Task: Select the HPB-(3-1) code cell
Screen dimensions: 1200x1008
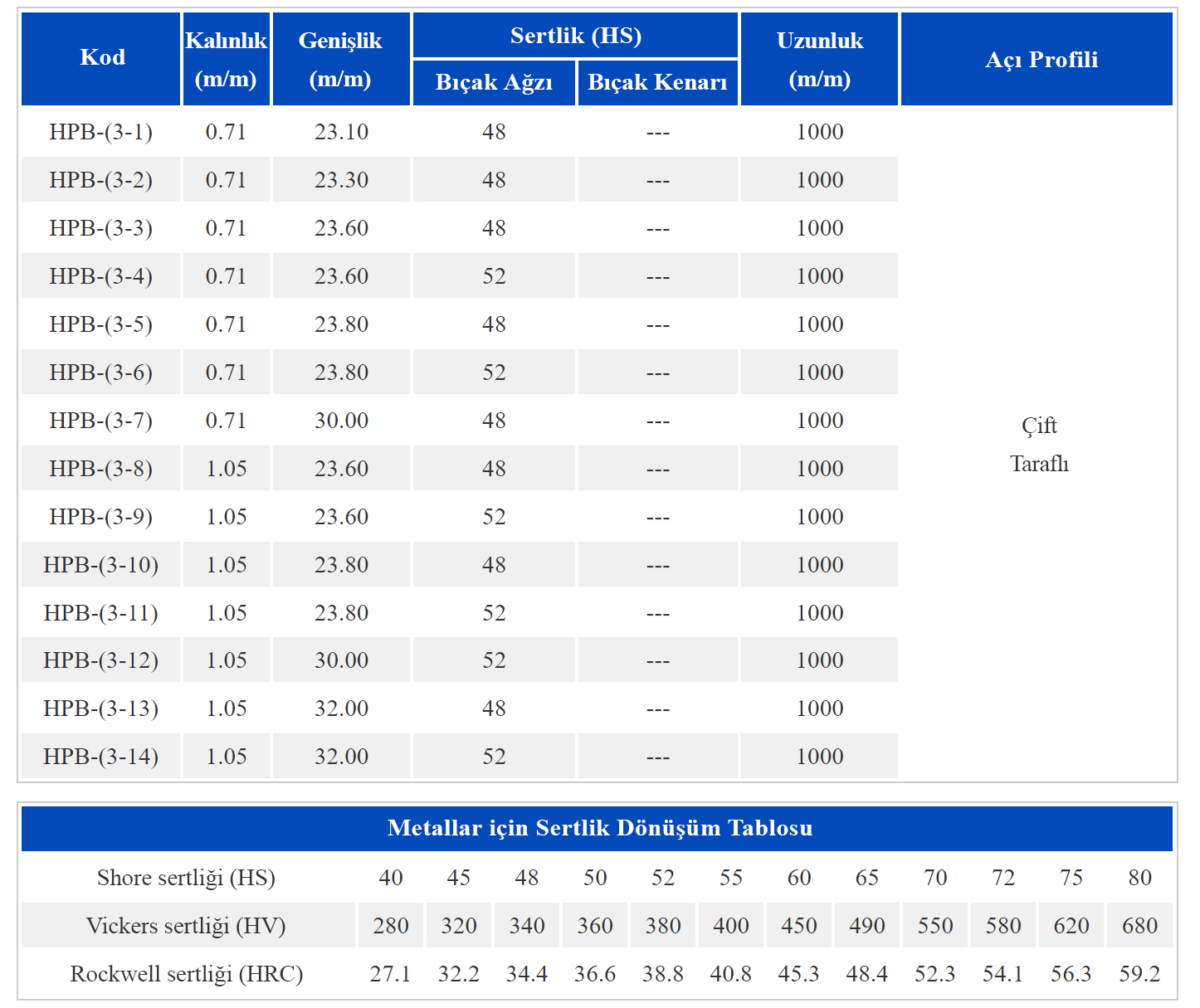Action: pos(101,132)
